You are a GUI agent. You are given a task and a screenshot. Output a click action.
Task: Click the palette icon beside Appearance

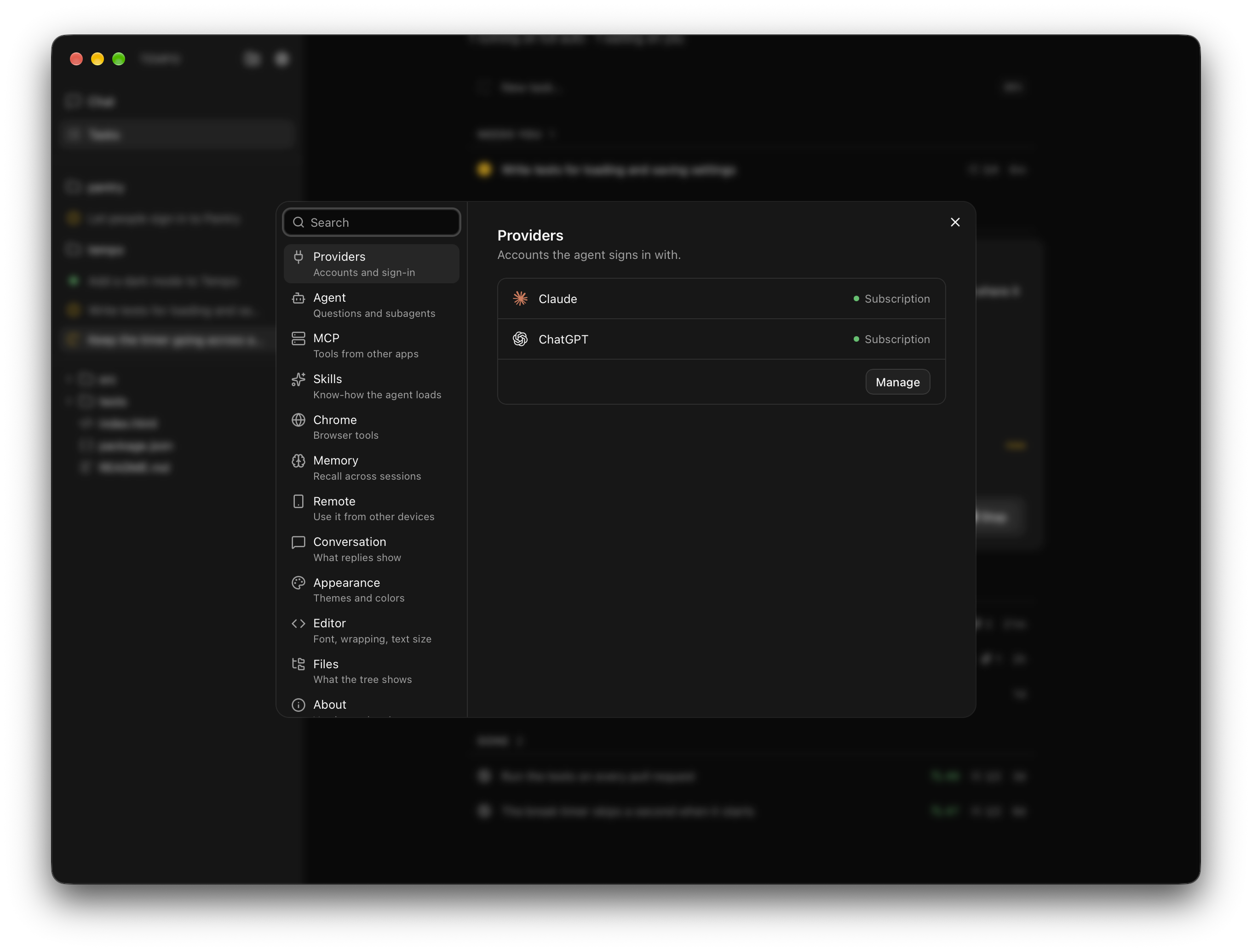[x=298, y=583]
